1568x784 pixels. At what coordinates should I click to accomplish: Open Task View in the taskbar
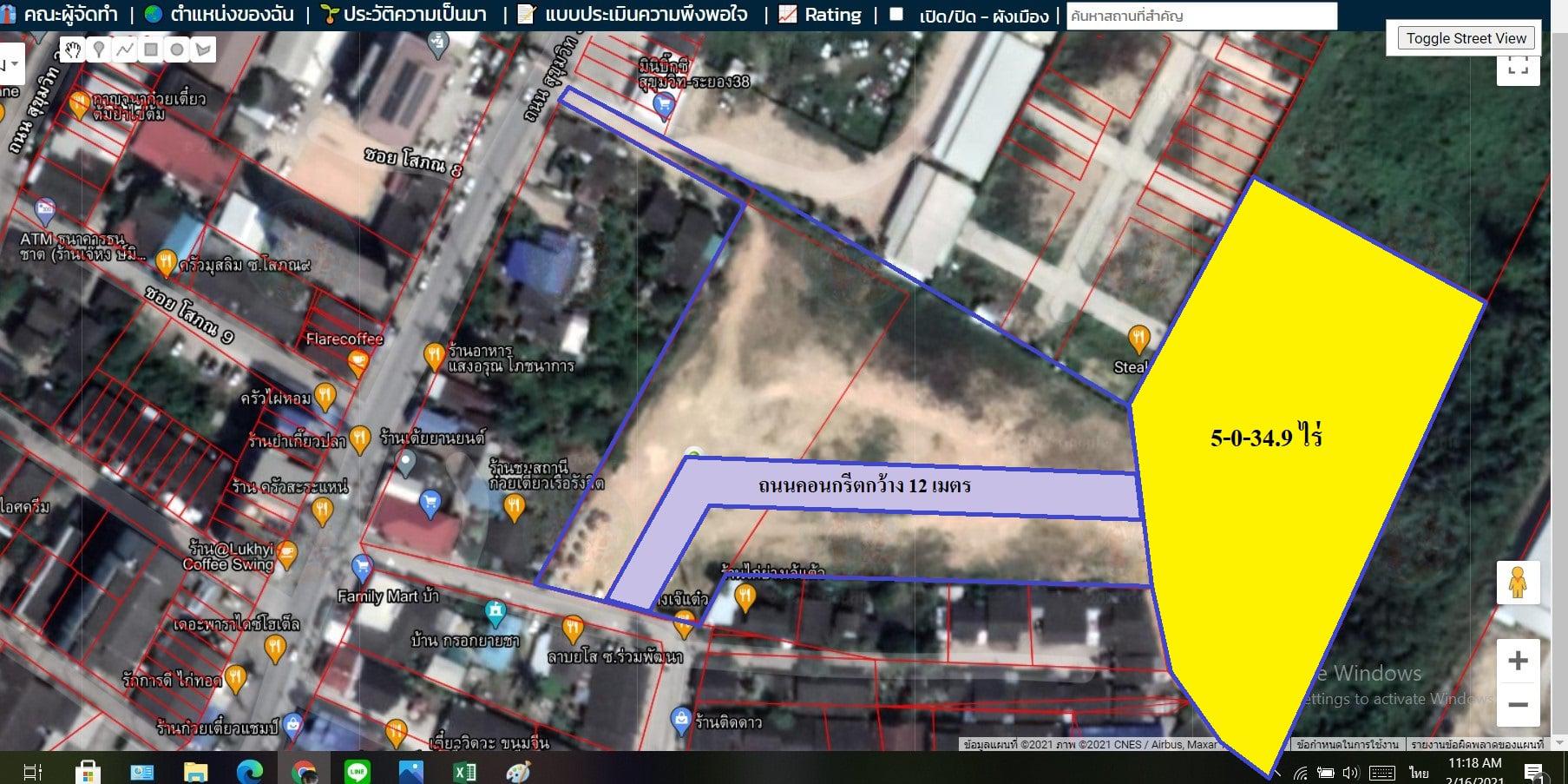pyautogui.click(x=33, y=771)
